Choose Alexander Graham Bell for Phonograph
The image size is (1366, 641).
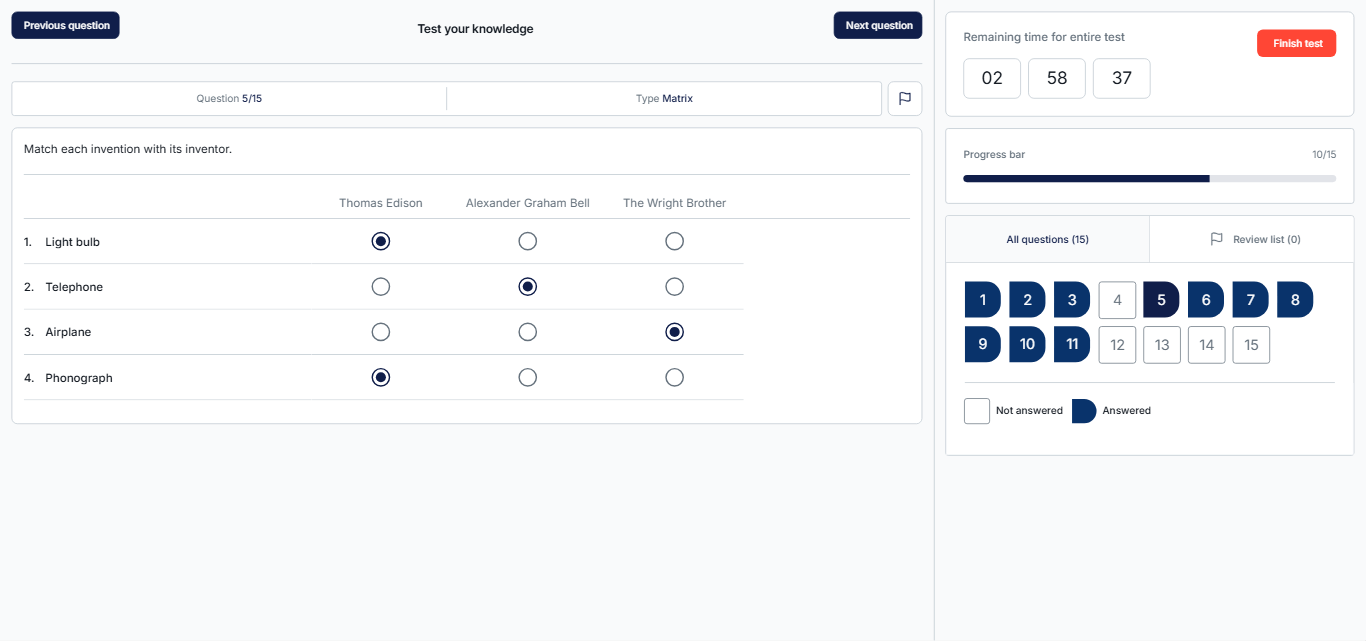(x=528, y=377)
